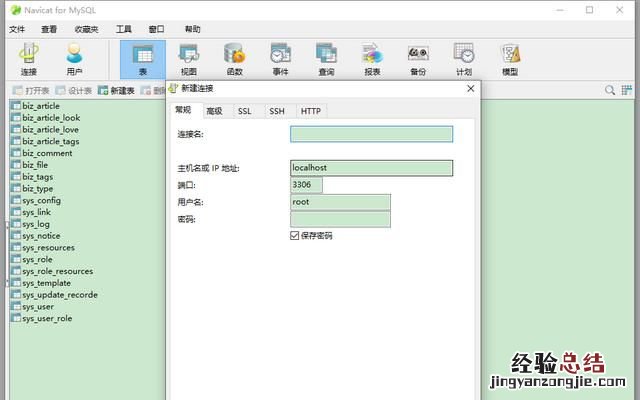Switch to the 表 (Table) toolbar icon

tap(143, 60)
